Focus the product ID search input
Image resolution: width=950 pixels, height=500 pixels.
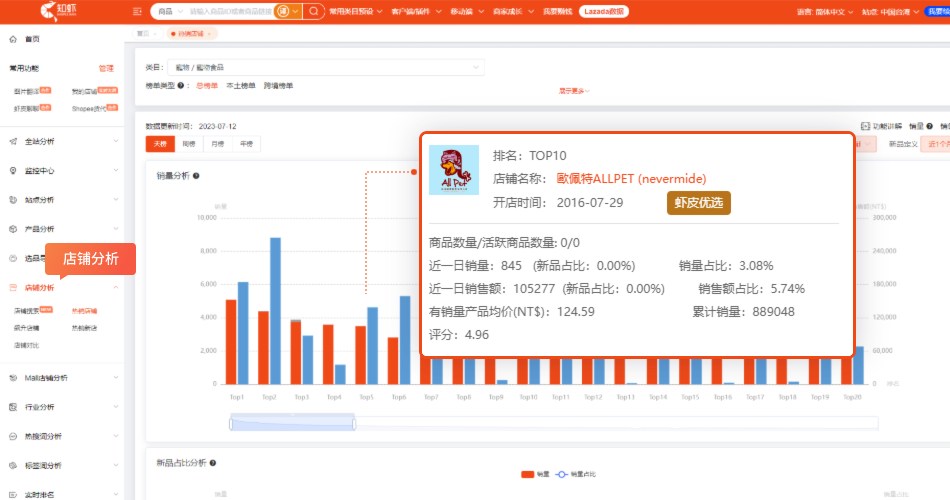230,12
